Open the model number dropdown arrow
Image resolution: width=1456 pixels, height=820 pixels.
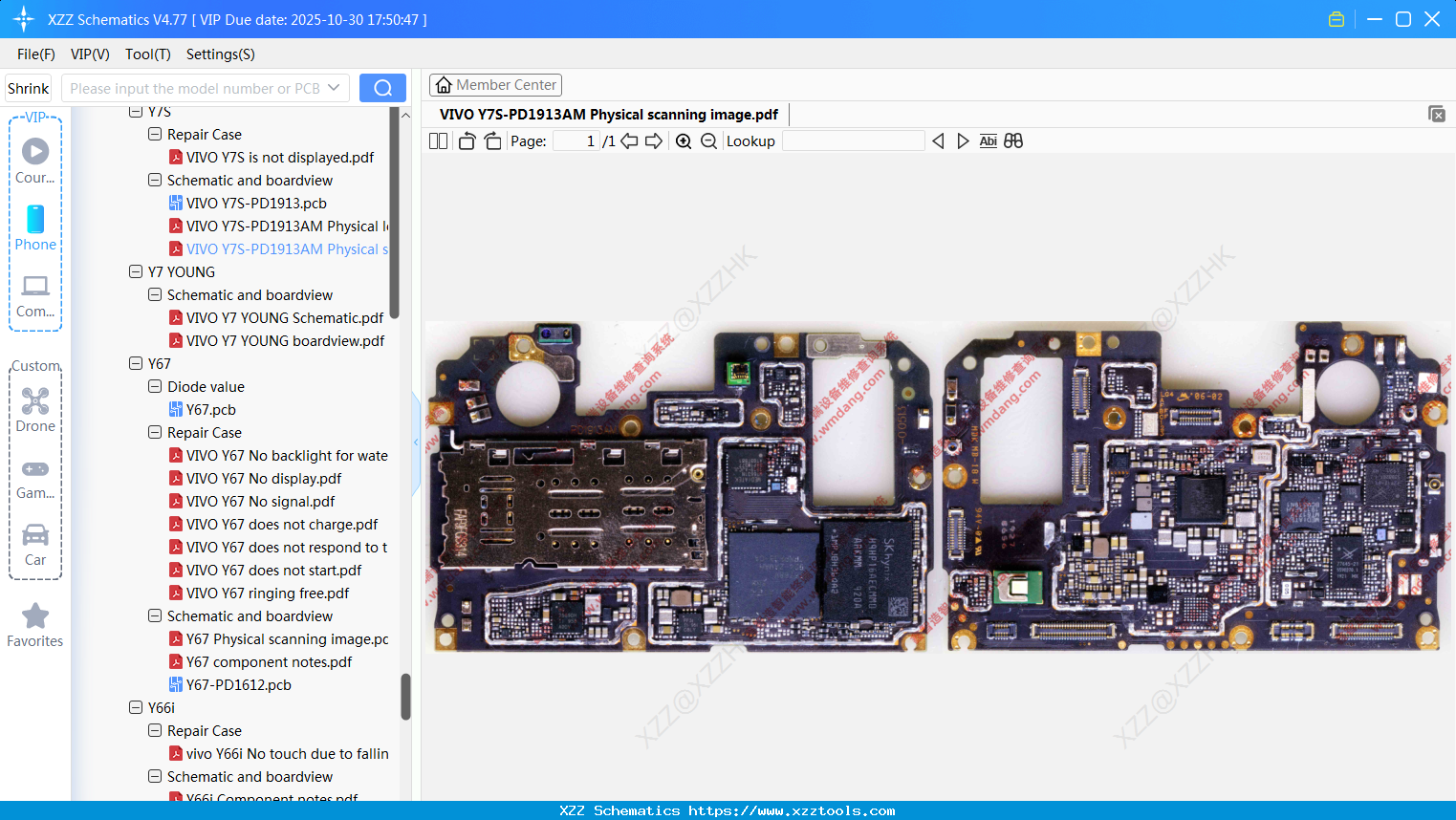334,88
